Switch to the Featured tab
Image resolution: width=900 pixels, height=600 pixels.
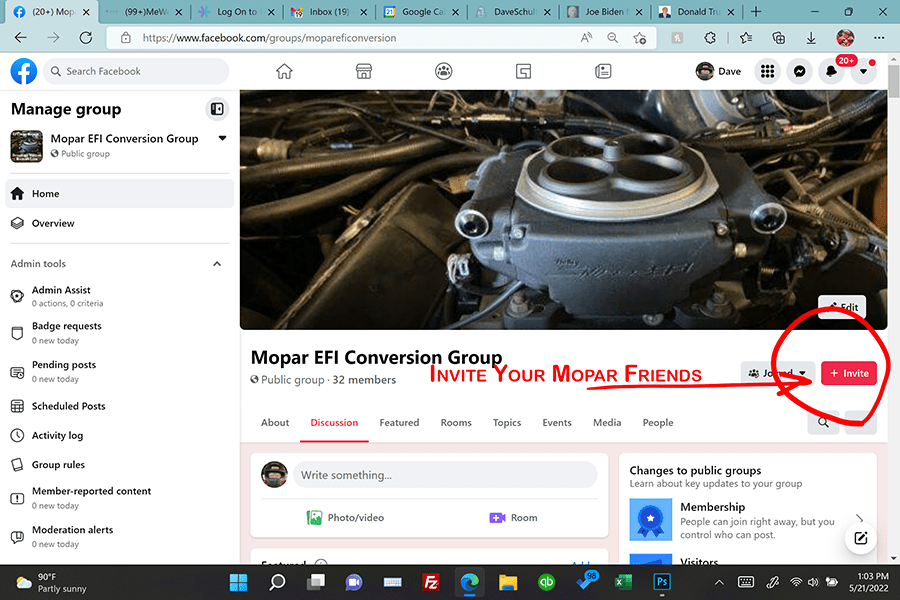[399, 423]
